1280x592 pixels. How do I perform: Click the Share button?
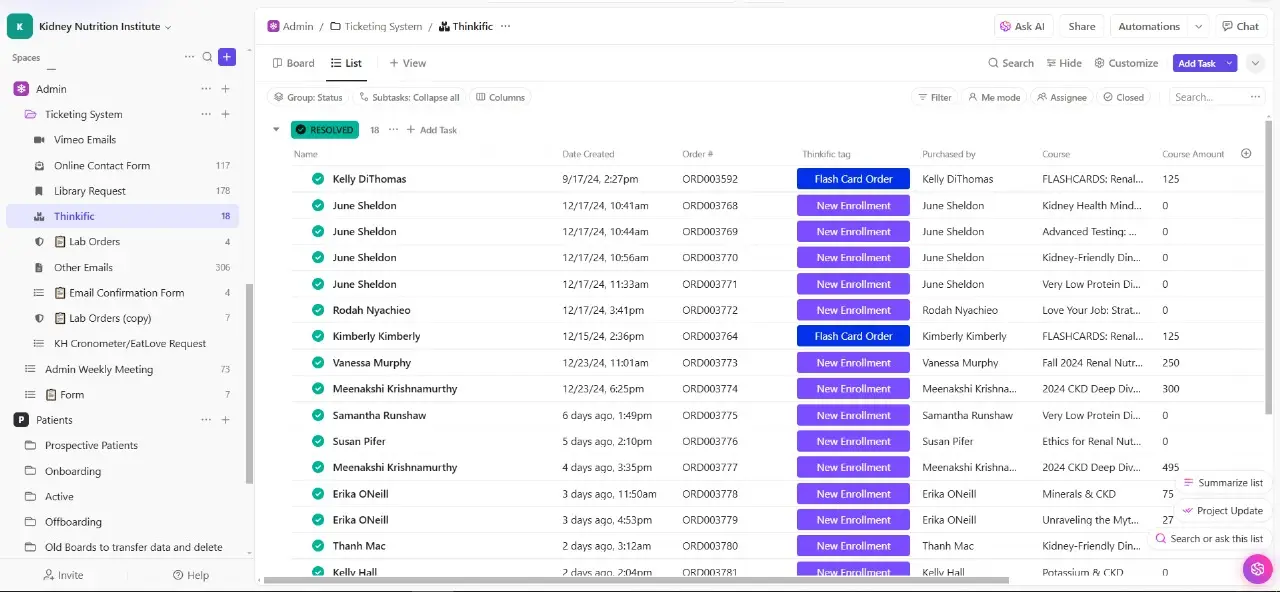coord(1081,26)
